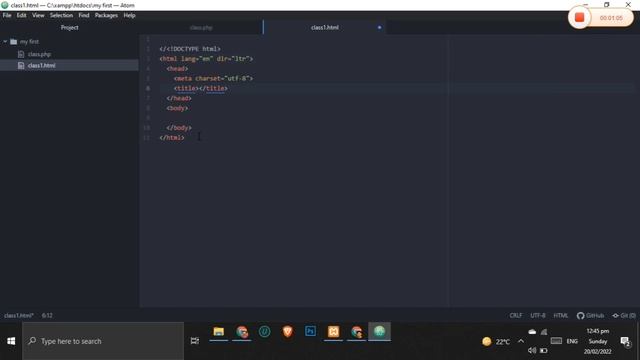The height and width of the screenshot is (360, 640).
Task: Open the Selection menu
Action: click(62, 16)
